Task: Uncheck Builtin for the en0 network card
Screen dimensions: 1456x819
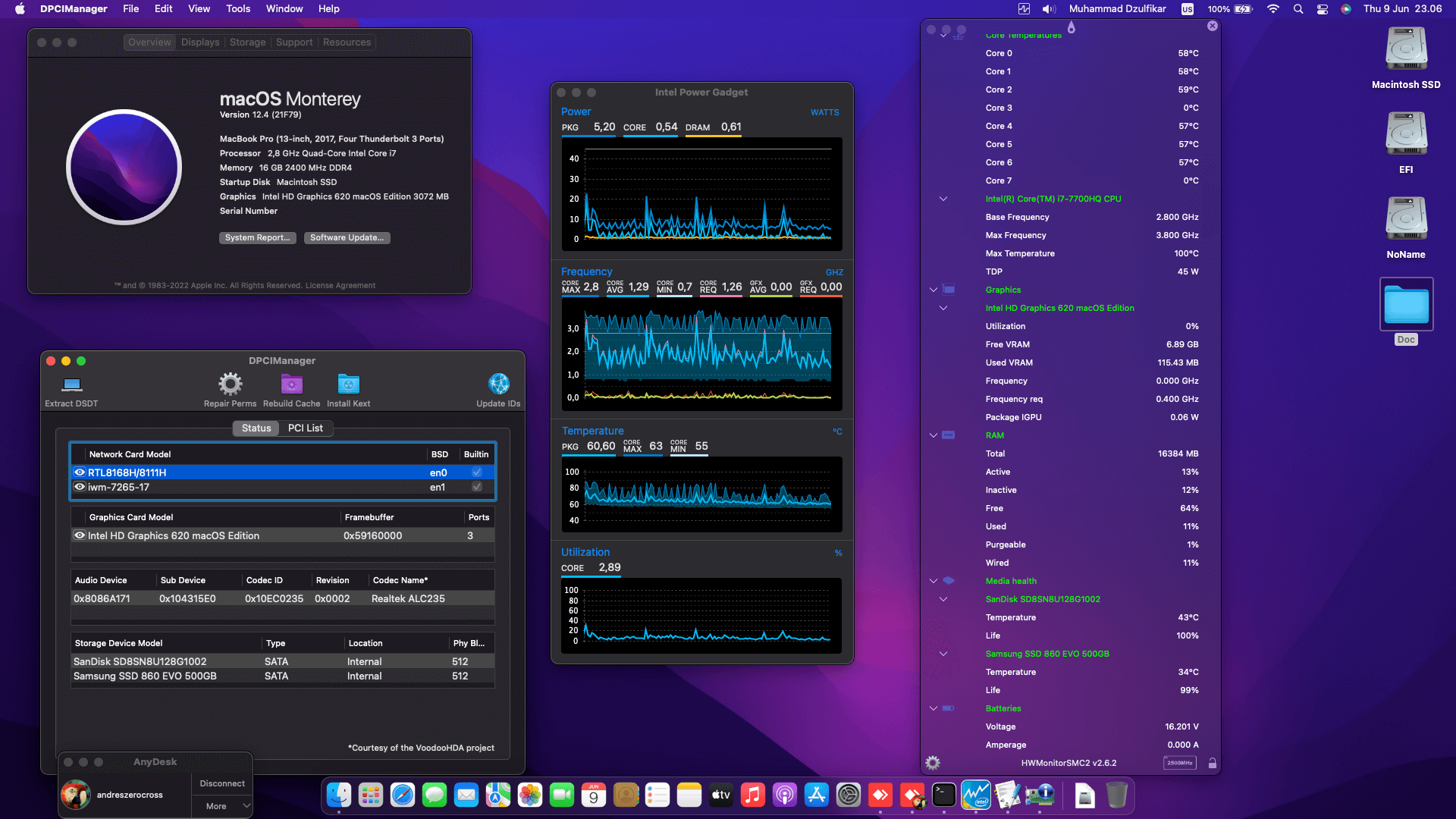Action: pos(476,472)
